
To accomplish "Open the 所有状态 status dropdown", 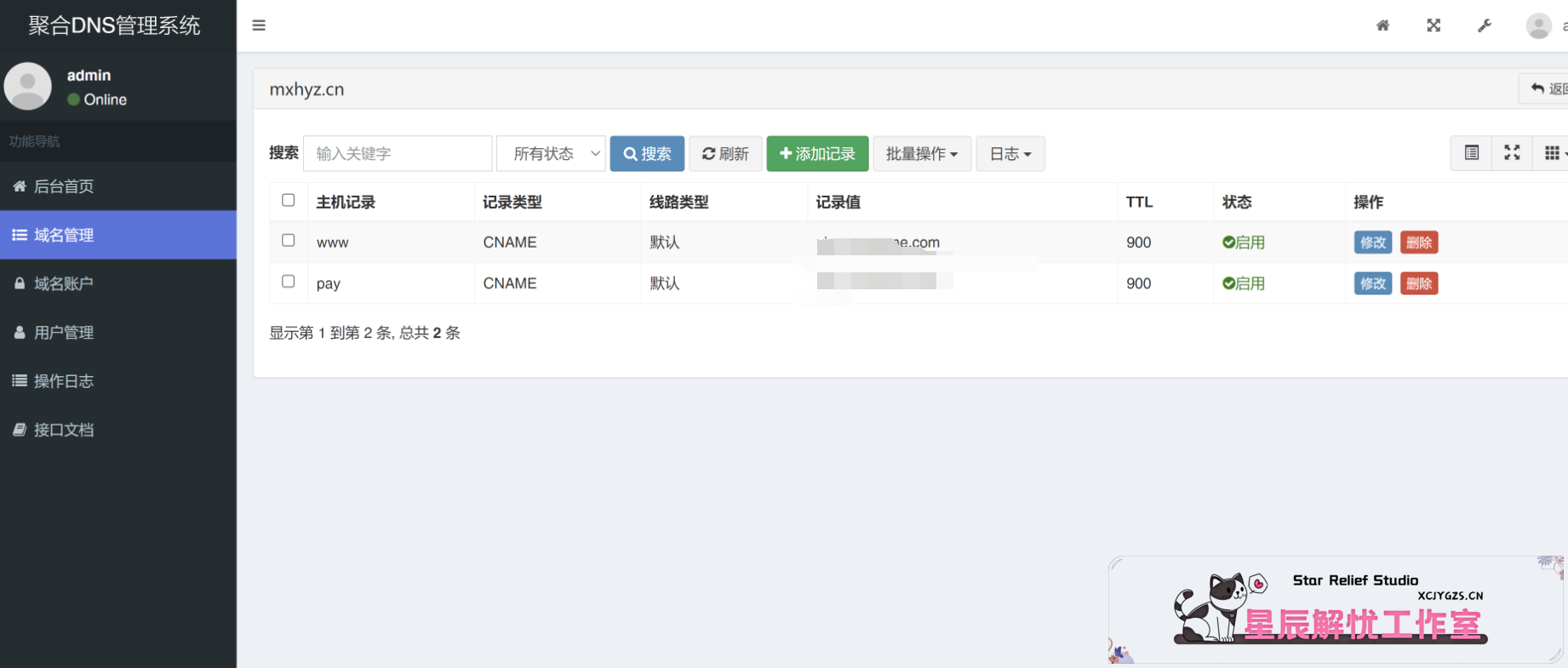I will (552, 154).
